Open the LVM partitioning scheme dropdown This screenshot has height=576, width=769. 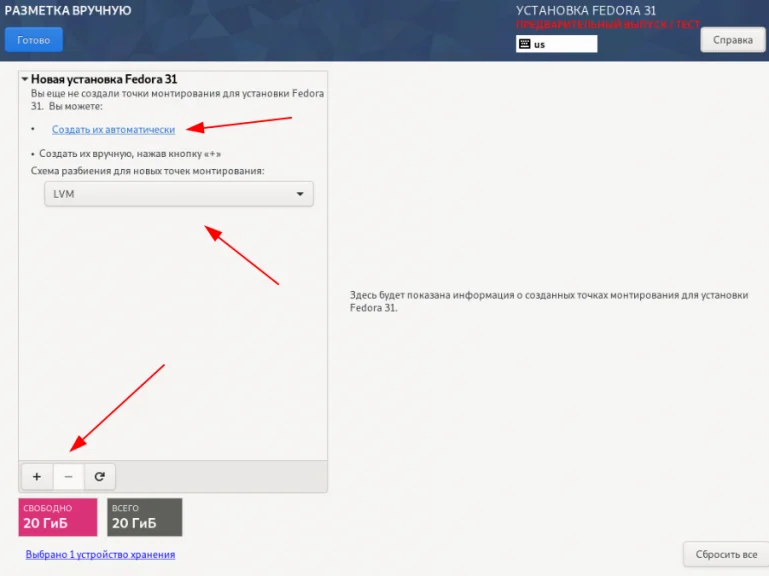[179, 194]
